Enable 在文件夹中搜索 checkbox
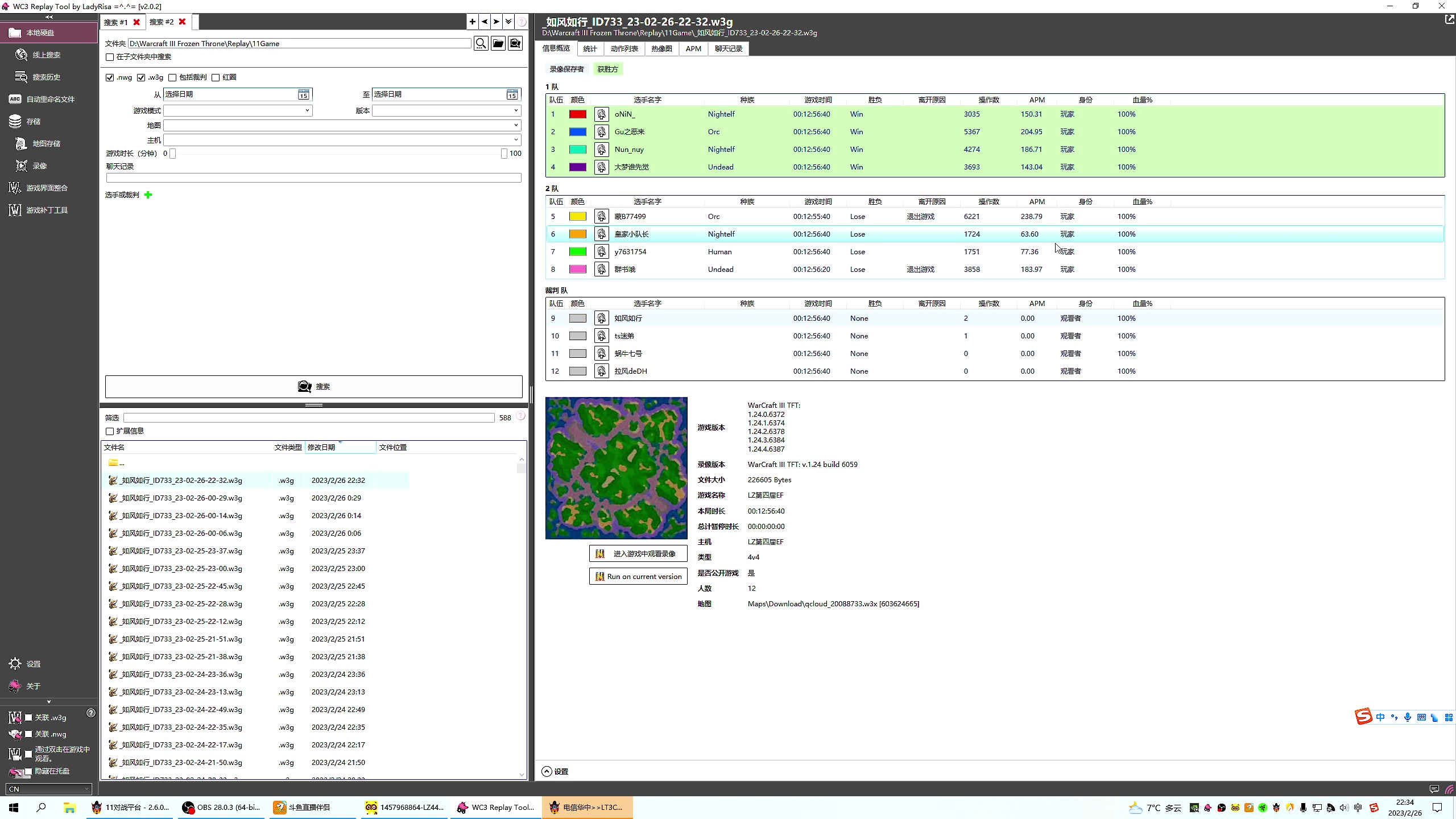 pyautogui.click(x=110, y=57)
